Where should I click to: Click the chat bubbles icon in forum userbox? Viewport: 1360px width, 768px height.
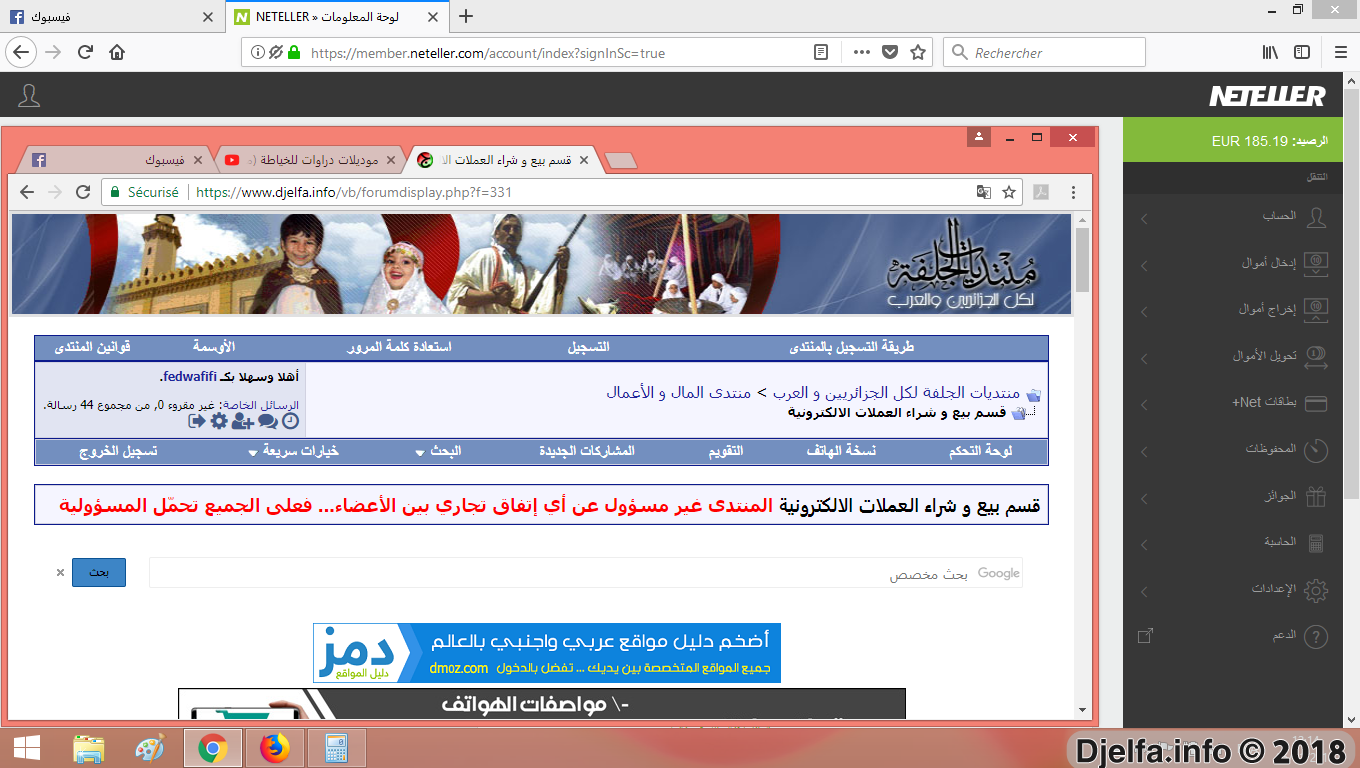tap(267, 422)
